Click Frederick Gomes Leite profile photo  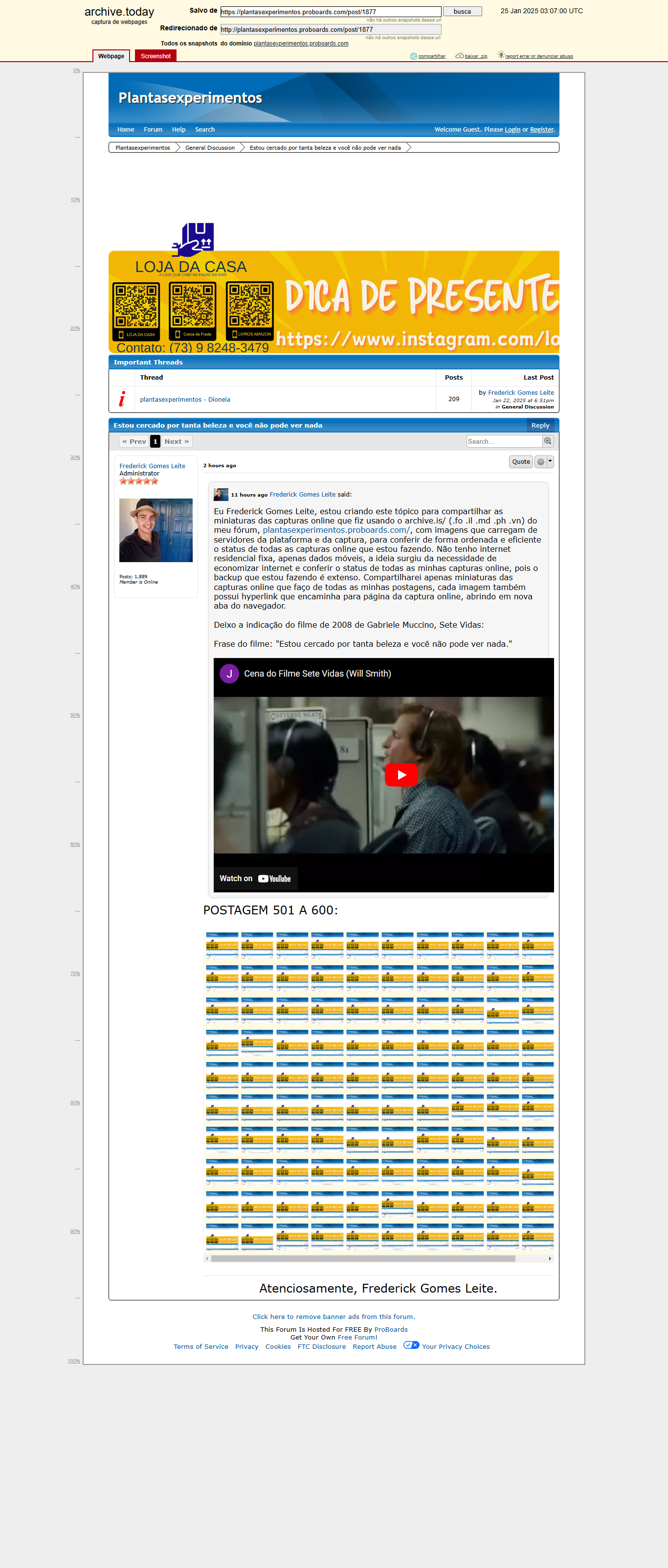click(x=156, y=530)
